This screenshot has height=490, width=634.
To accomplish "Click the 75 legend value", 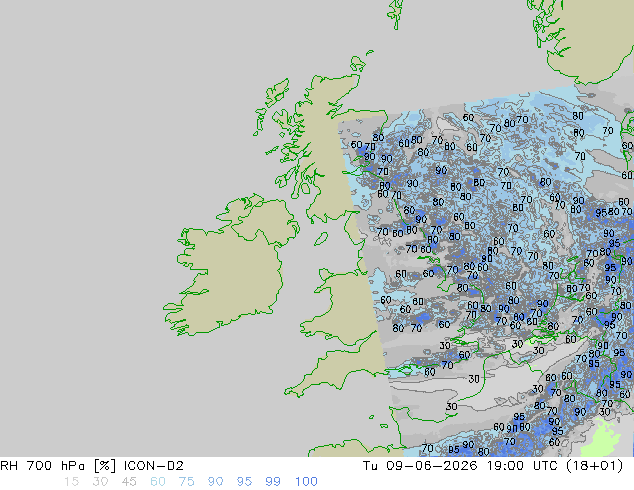I will 186,482.
